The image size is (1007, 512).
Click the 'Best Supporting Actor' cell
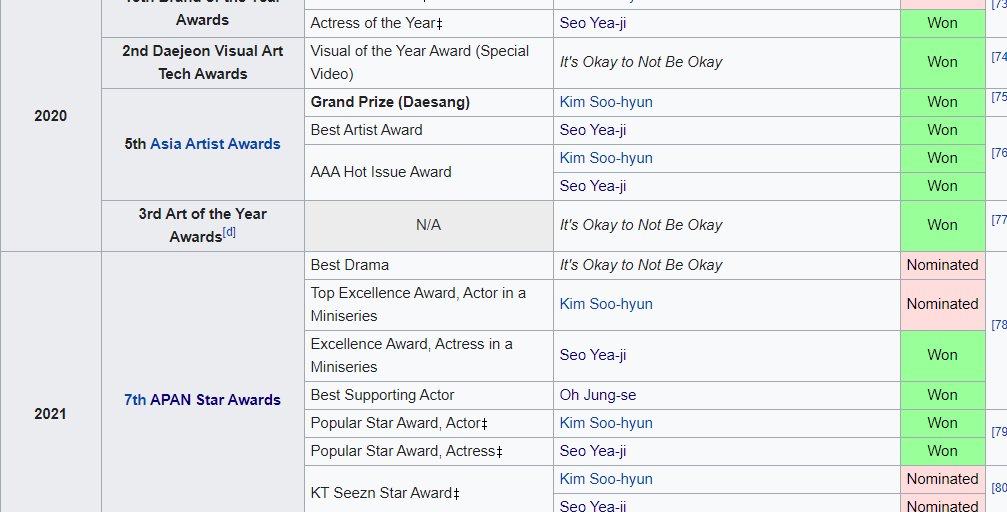[x=428, y=395]
